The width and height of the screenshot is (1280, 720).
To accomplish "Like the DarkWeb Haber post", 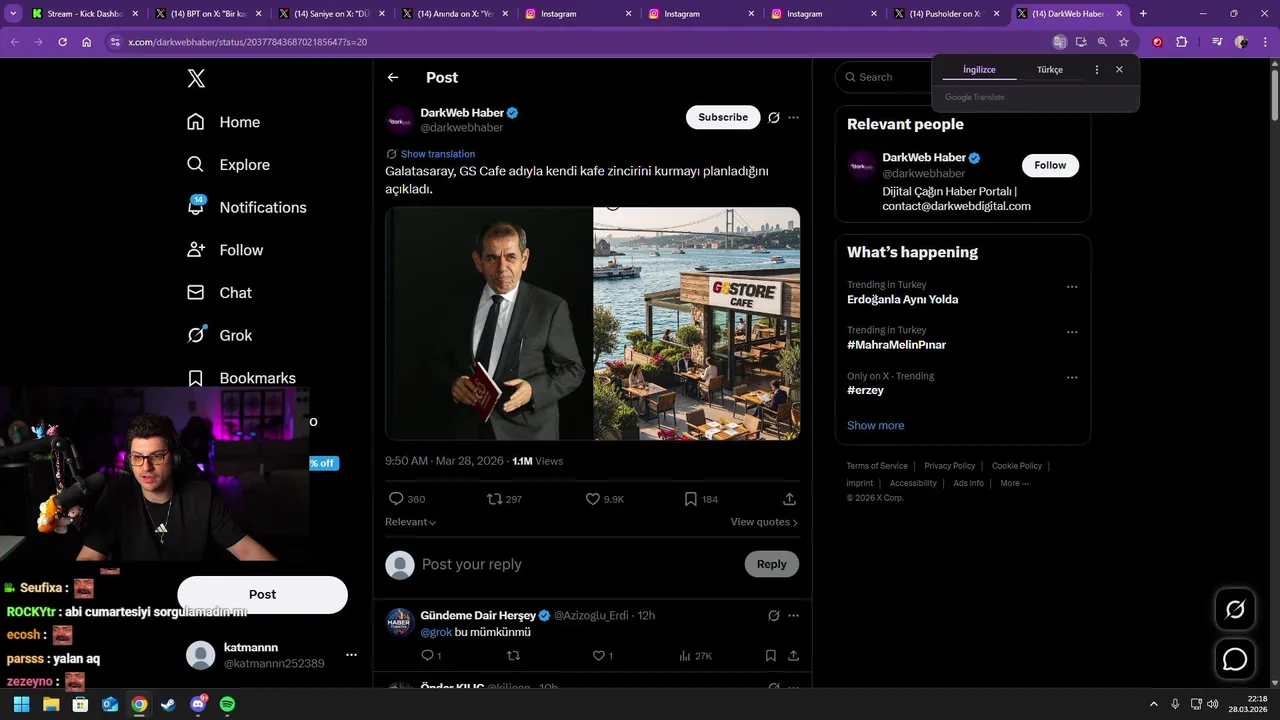I will 592,499.
